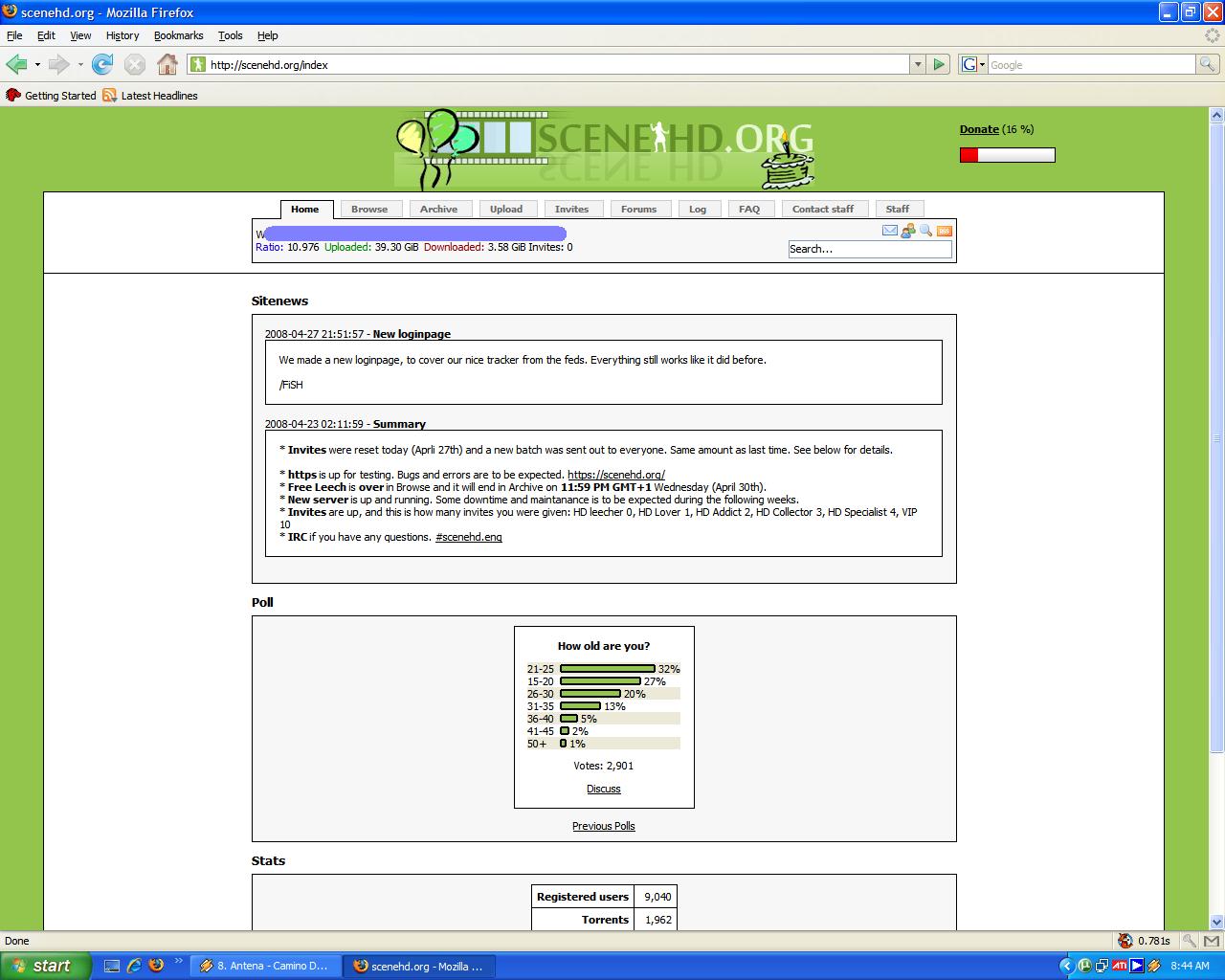
Task: Switch to Antena - Camino taskbar window
Action: point(266,966)
